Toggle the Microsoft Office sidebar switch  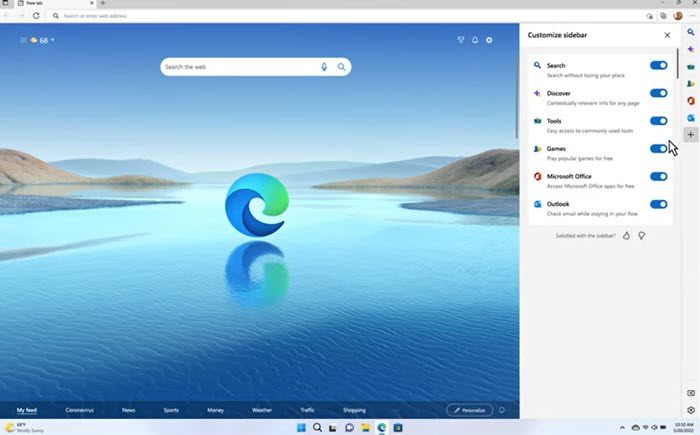[x=658, y=176]
